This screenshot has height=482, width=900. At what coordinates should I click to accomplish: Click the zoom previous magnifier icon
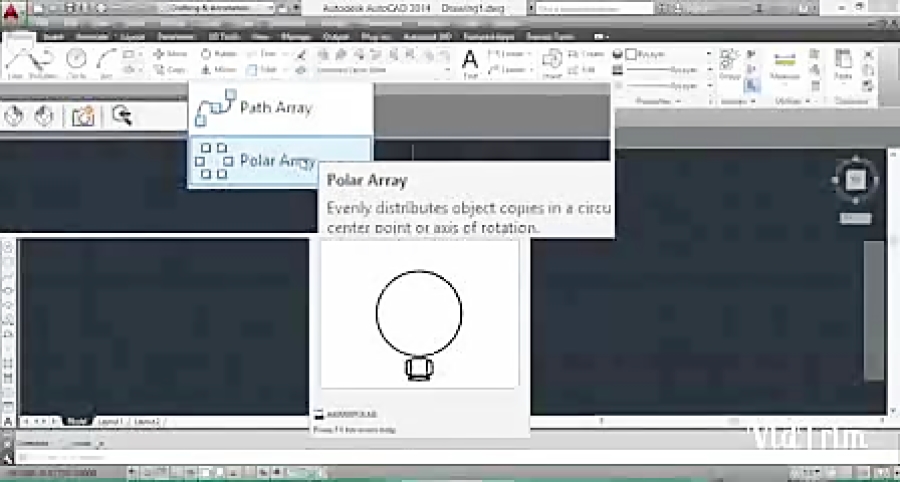(x=122, y=115)
